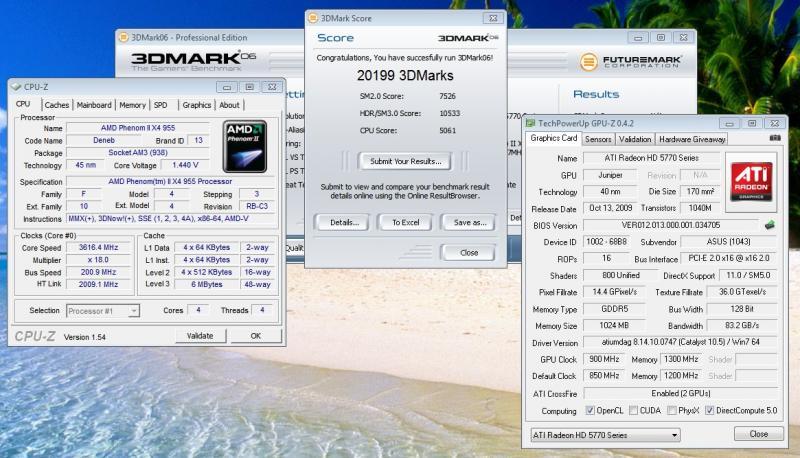
Task: Click the Level 3 cache value 6 MBytes
Action: pos(206,285)
